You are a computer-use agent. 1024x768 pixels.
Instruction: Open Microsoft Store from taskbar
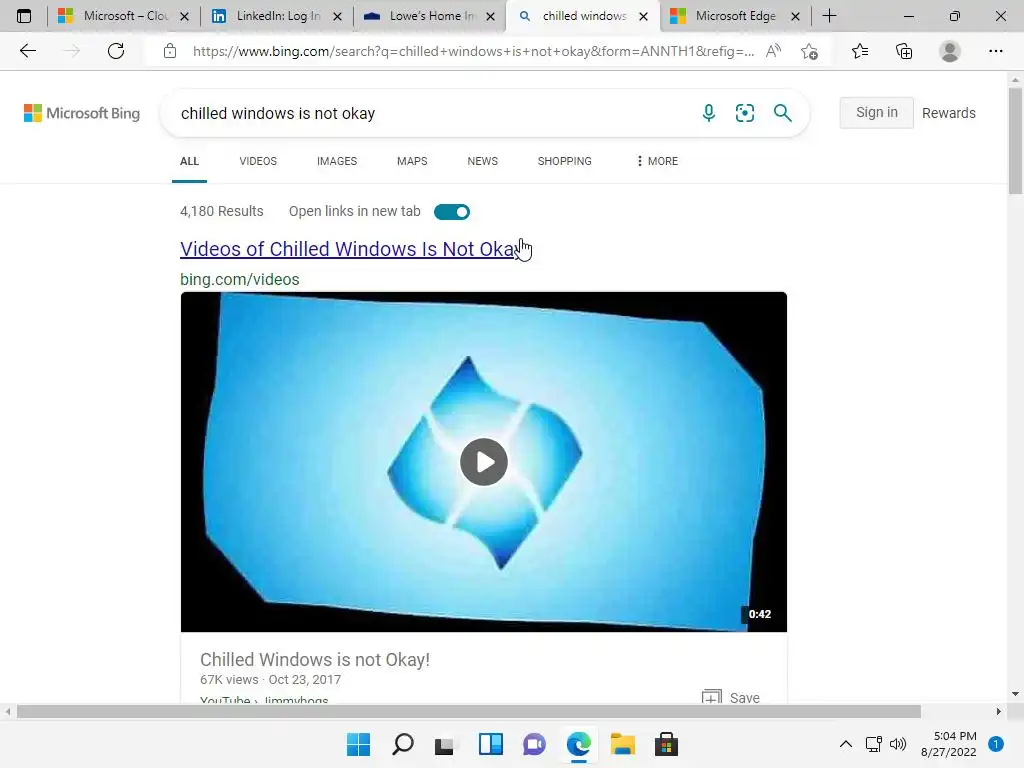[x=666, y=744]
